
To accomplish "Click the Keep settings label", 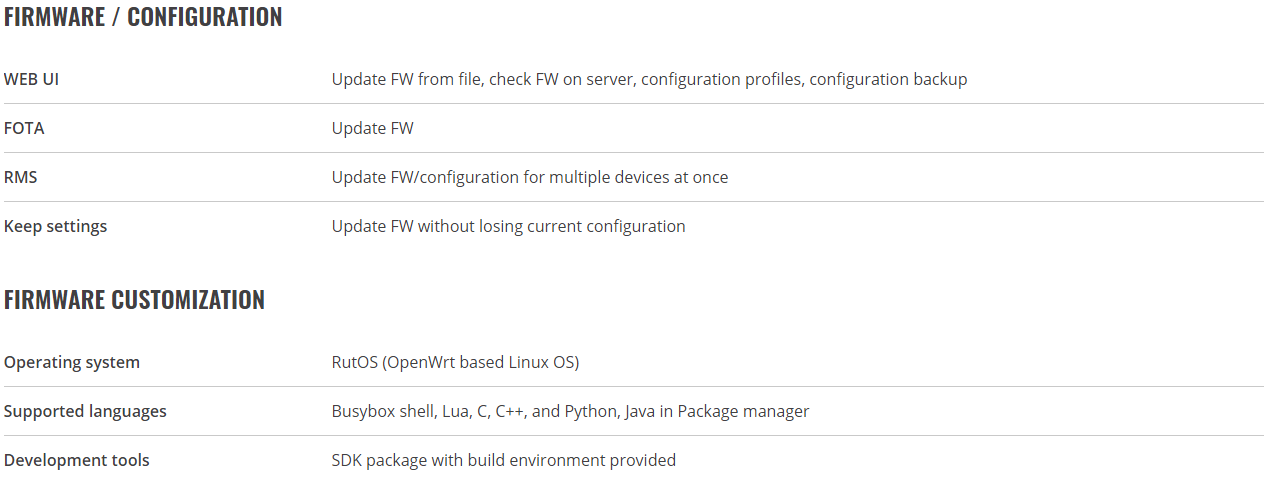I will (55, 226).
